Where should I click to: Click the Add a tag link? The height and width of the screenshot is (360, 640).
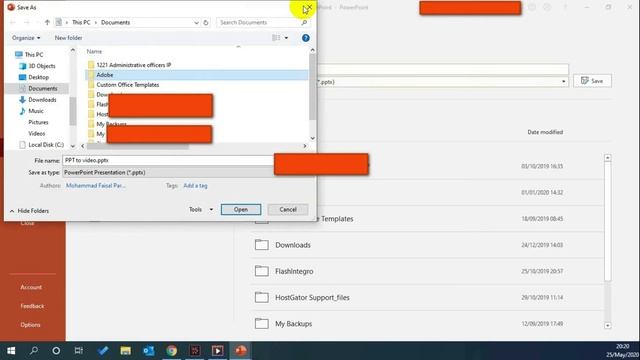pyautogui.click(x=195, y=186)
